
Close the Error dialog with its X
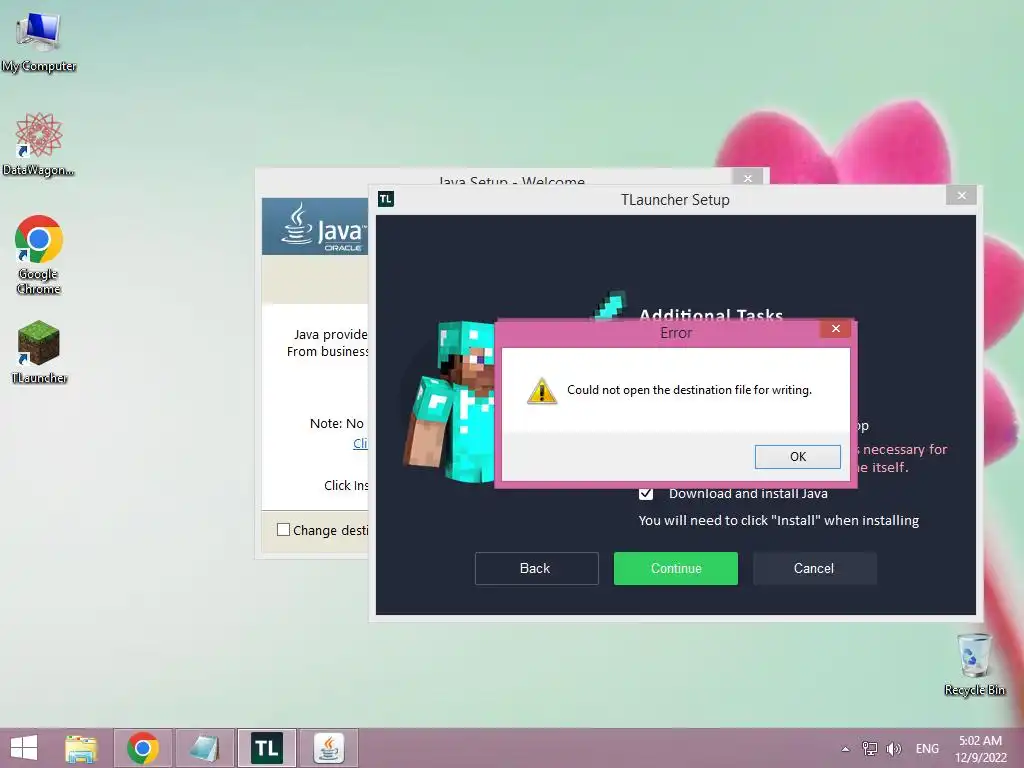[835, 328]
